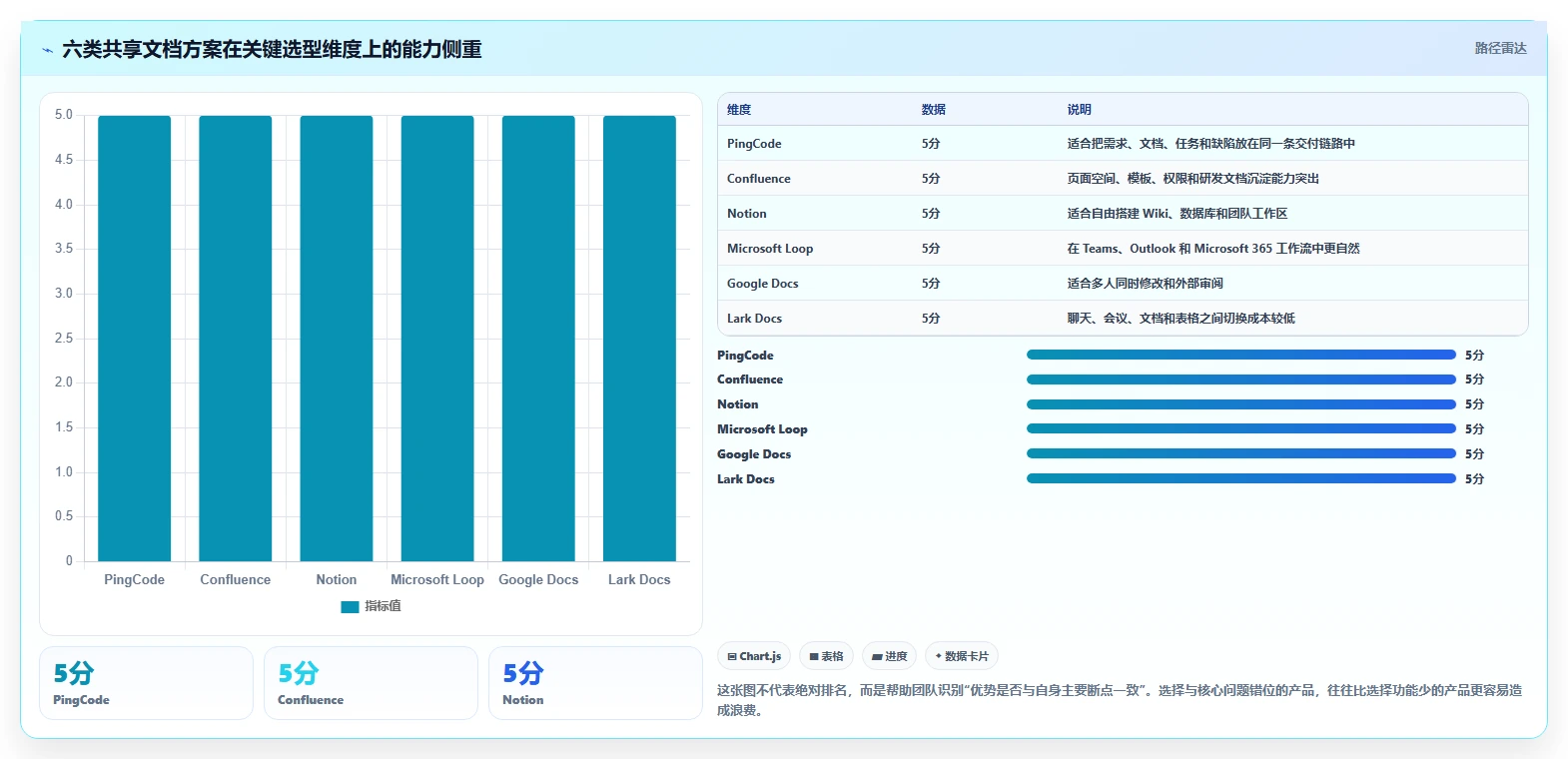The image size is (1568, 759).
Task: Click the description about Teams and Outlook workflow
Action: (x=1212, y=249)
